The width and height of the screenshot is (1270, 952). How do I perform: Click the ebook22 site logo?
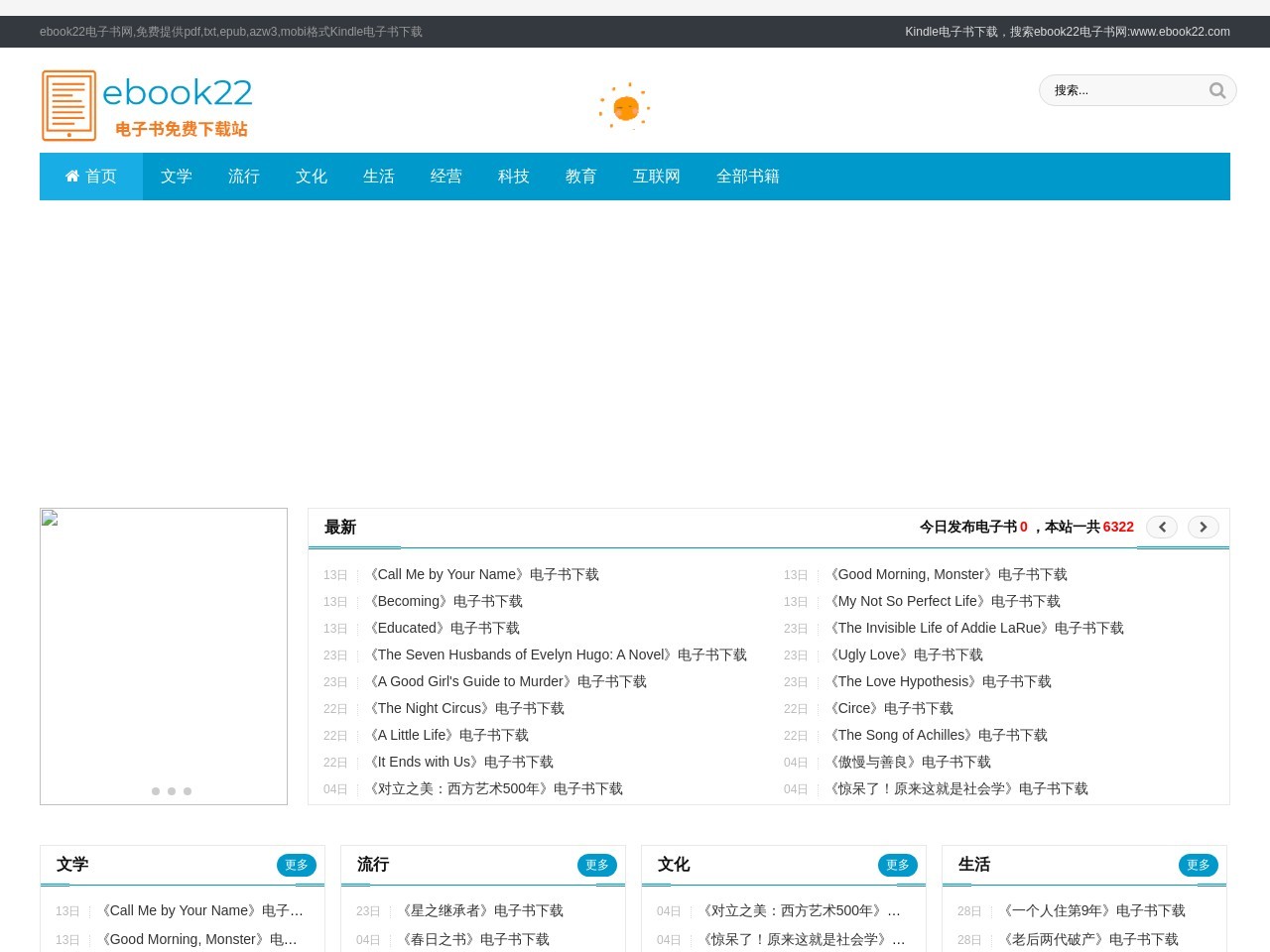tap(147, 105)
